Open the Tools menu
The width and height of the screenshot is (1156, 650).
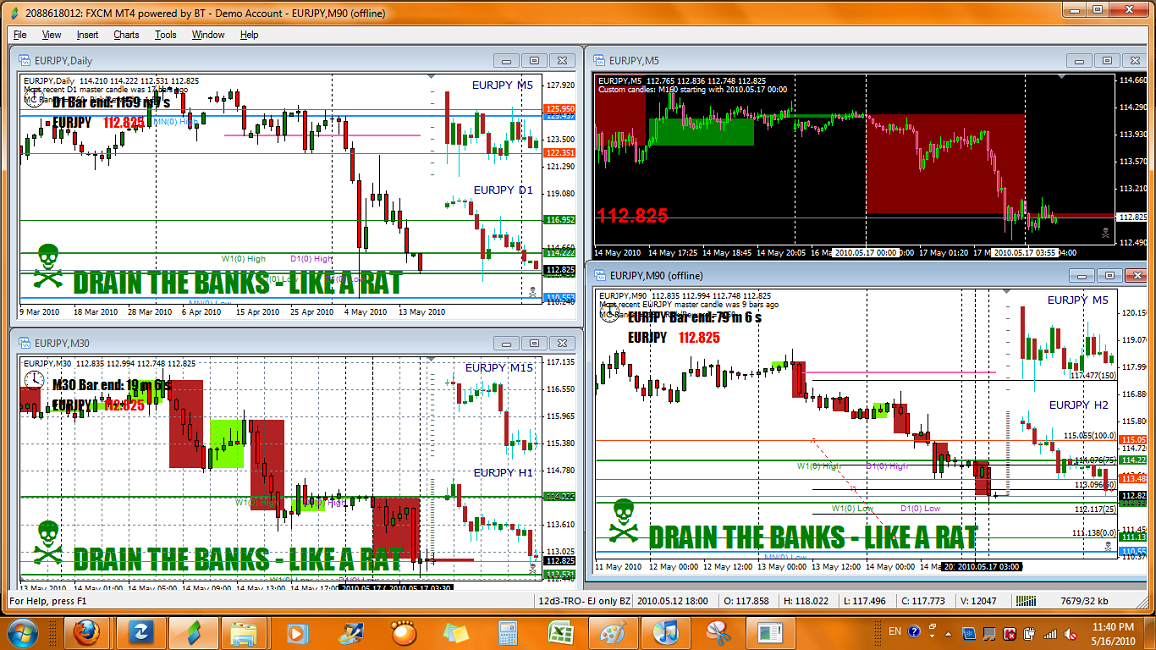click(165, 35)
